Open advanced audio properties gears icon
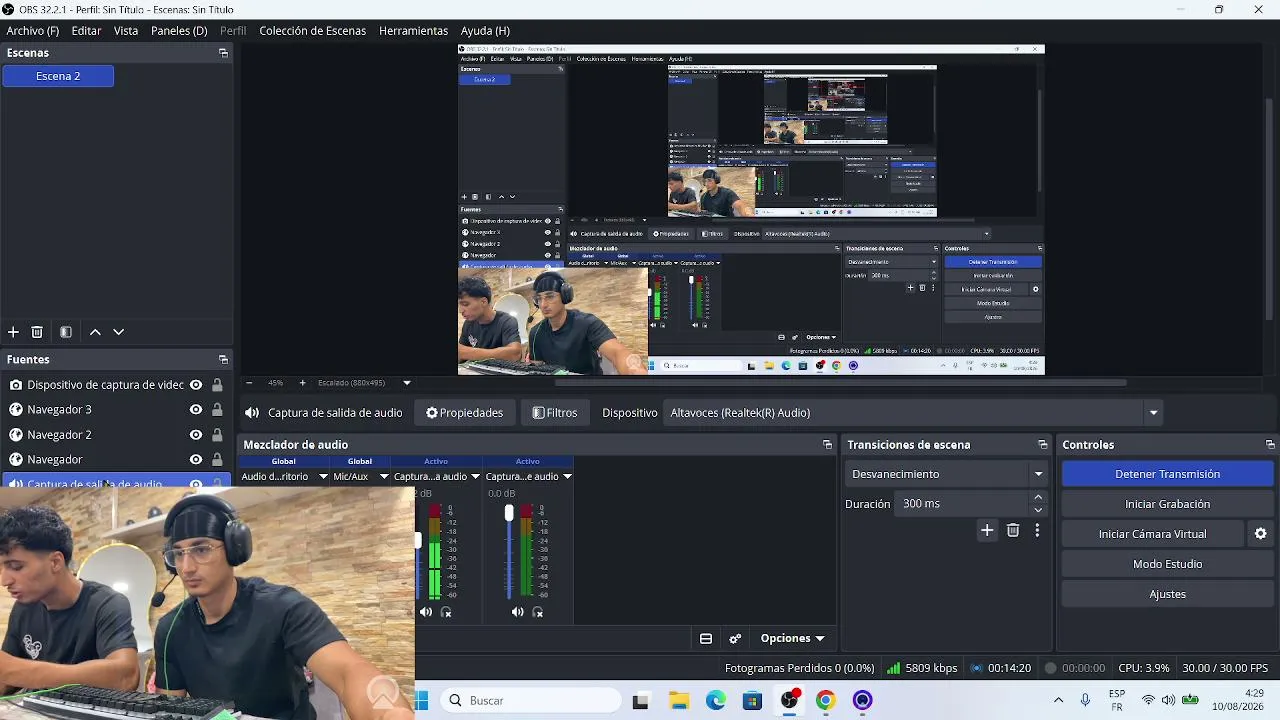Viewport: 1280px width, 720px height. pyautogui.click(x=736, y=639)
